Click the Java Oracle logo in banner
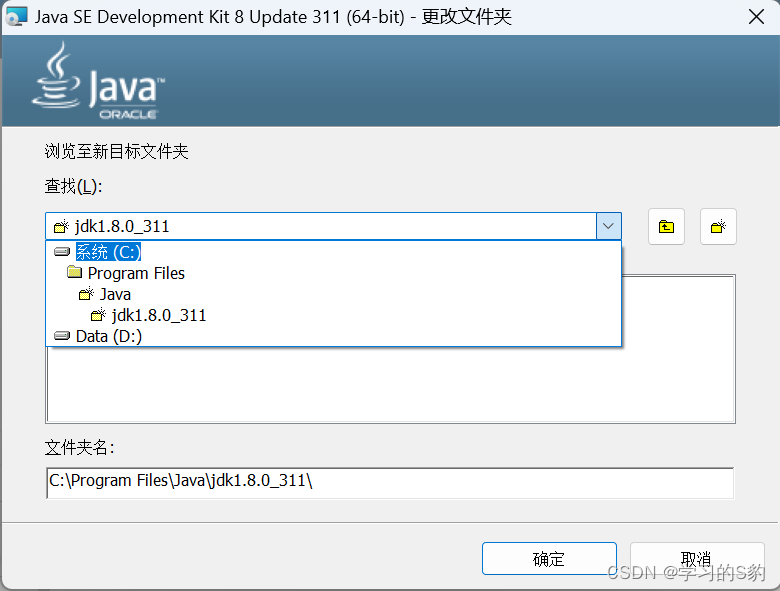780x591 pixels. pos(98,80)
